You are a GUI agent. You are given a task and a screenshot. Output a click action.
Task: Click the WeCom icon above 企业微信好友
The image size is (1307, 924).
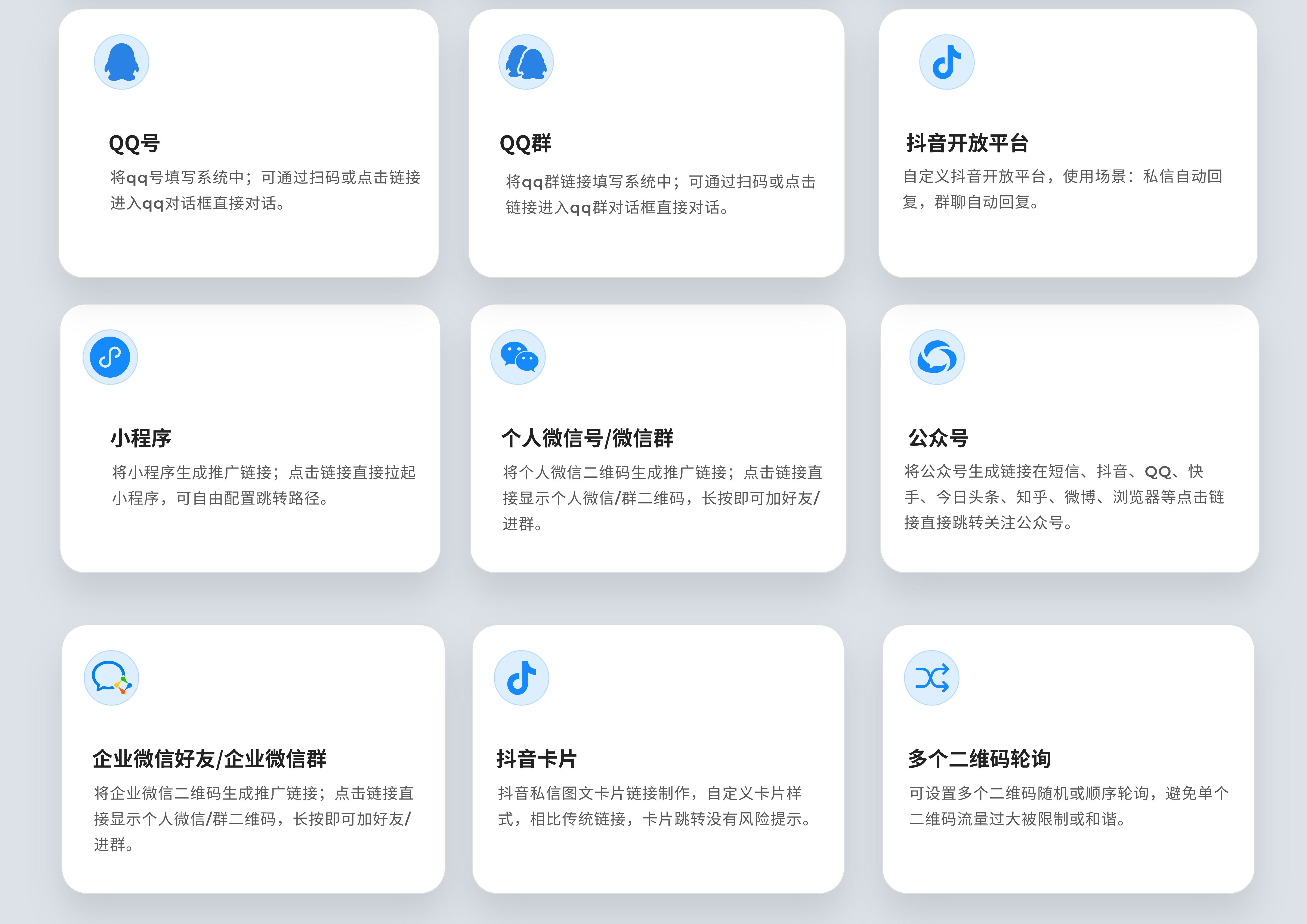click(x=112, y=677)
